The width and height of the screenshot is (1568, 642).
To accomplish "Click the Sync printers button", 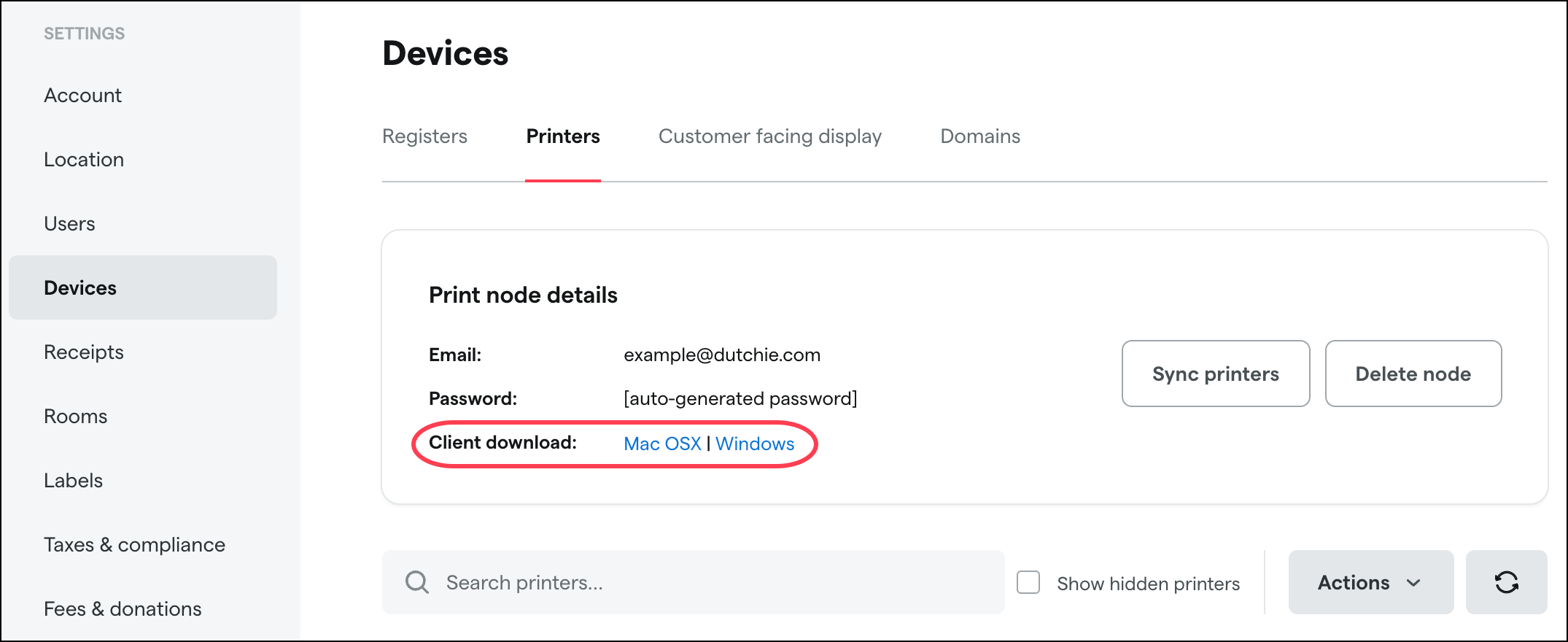I will pos(1215,374).
